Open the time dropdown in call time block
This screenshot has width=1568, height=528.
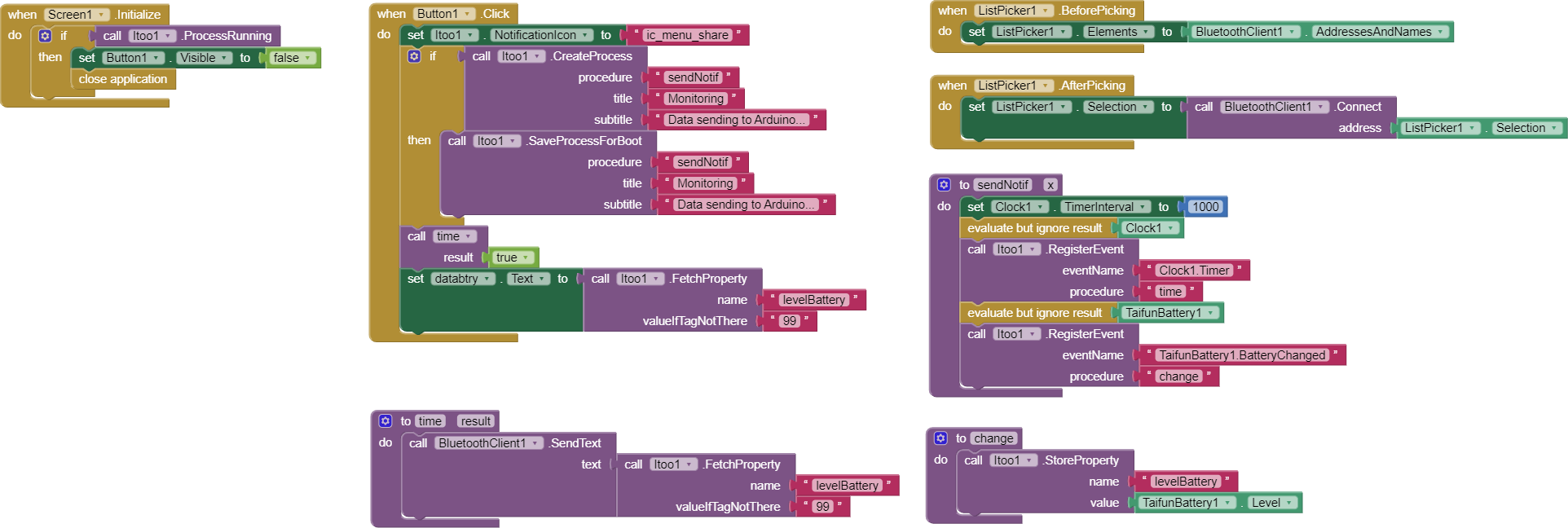(x=455, y=236)
